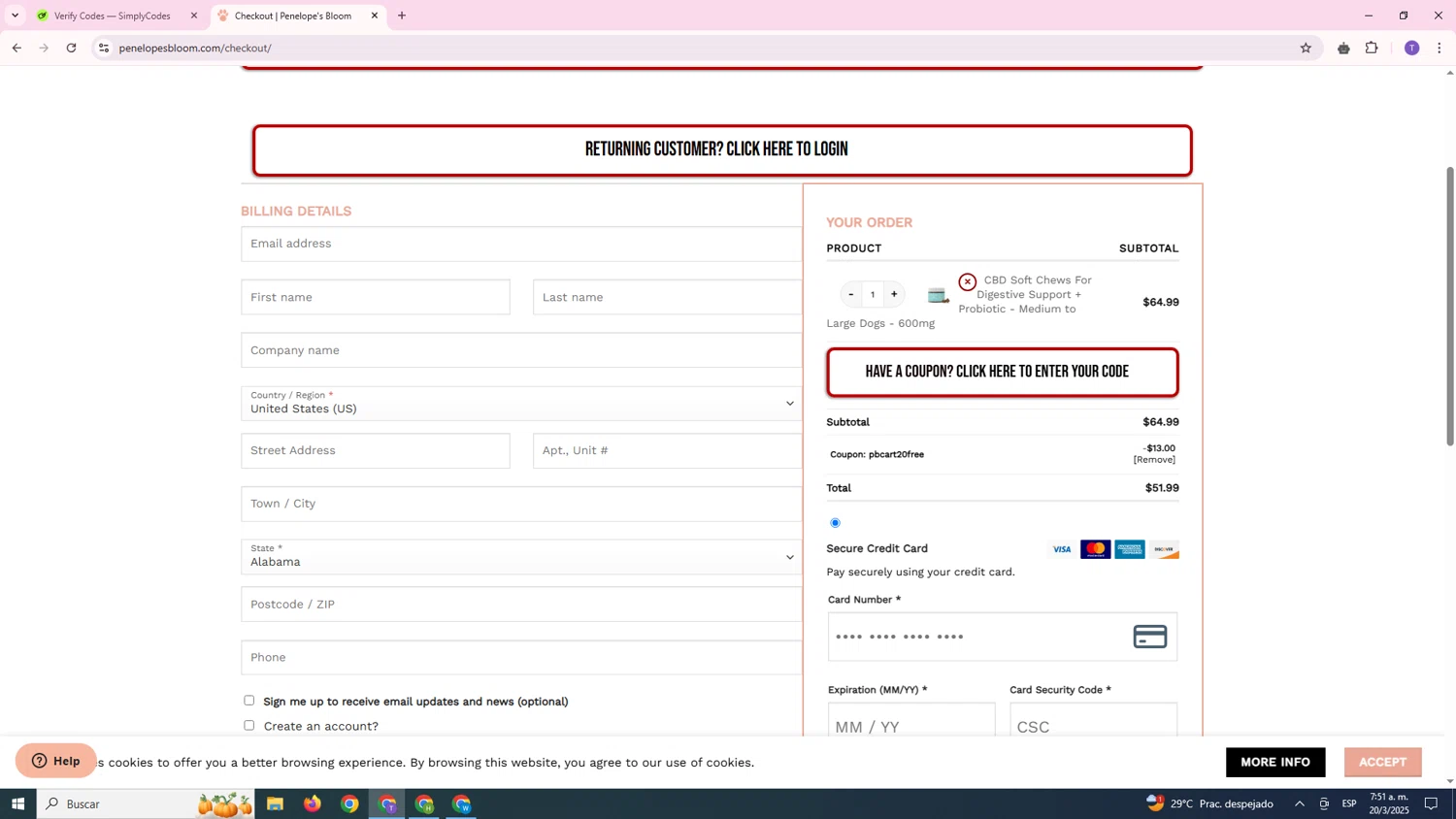Focus the Phone field
This screenshot has width=1456, height=819.
pos(521,658)
